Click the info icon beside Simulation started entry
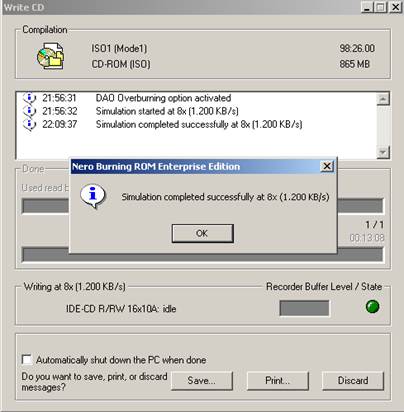This screenshot has height=412, width=404. pos(29,111)
